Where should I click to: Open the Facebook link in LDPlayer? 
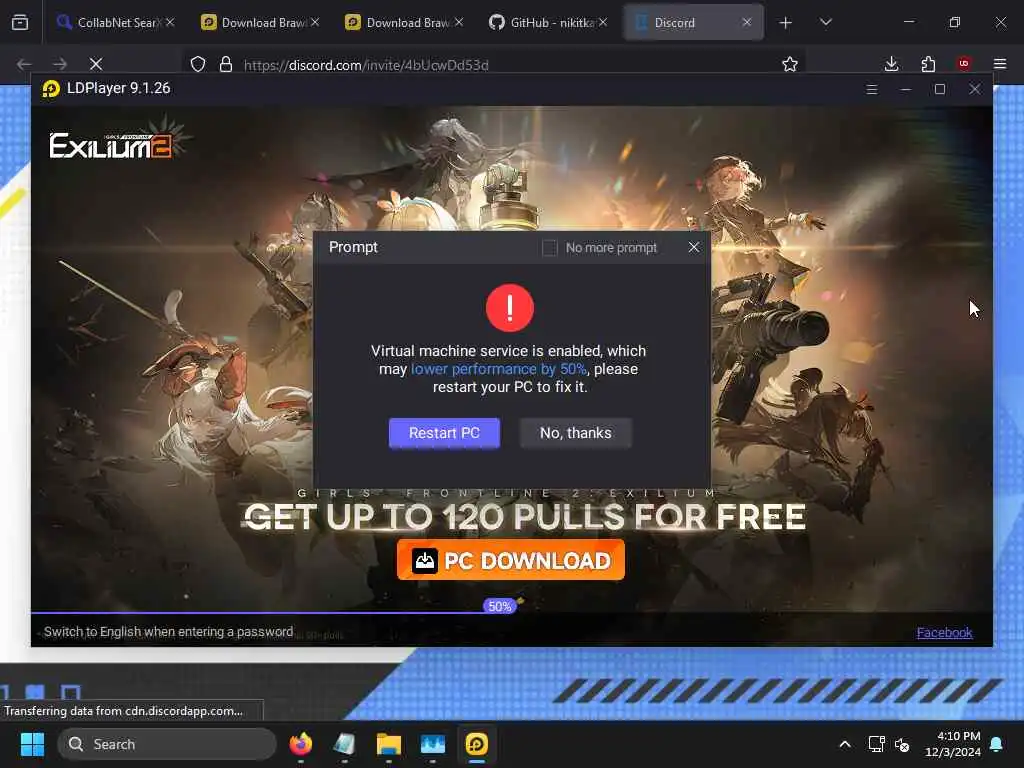pos(944,632)
